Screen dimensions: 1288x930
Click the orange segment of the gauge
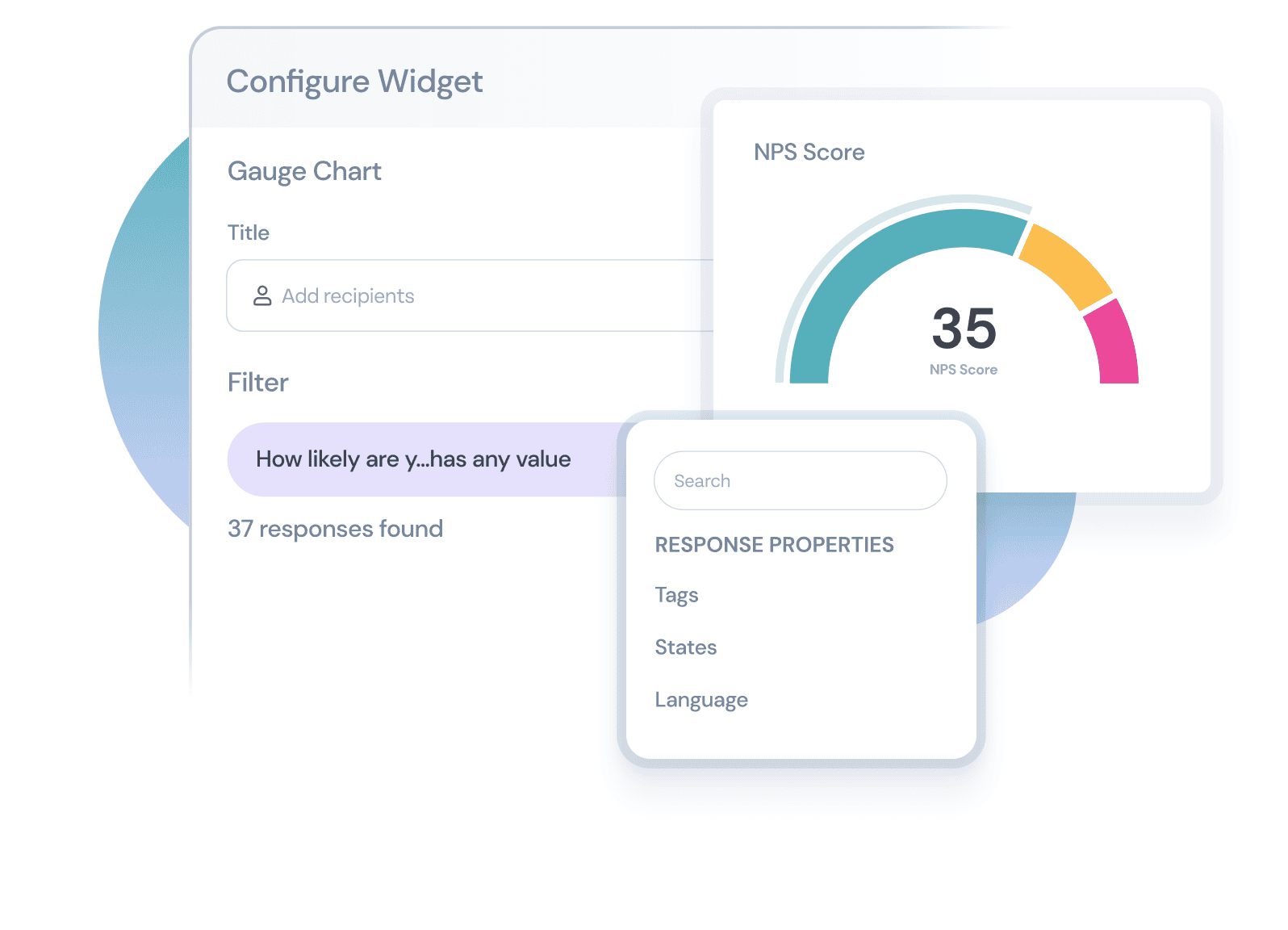click(1067, 266)
